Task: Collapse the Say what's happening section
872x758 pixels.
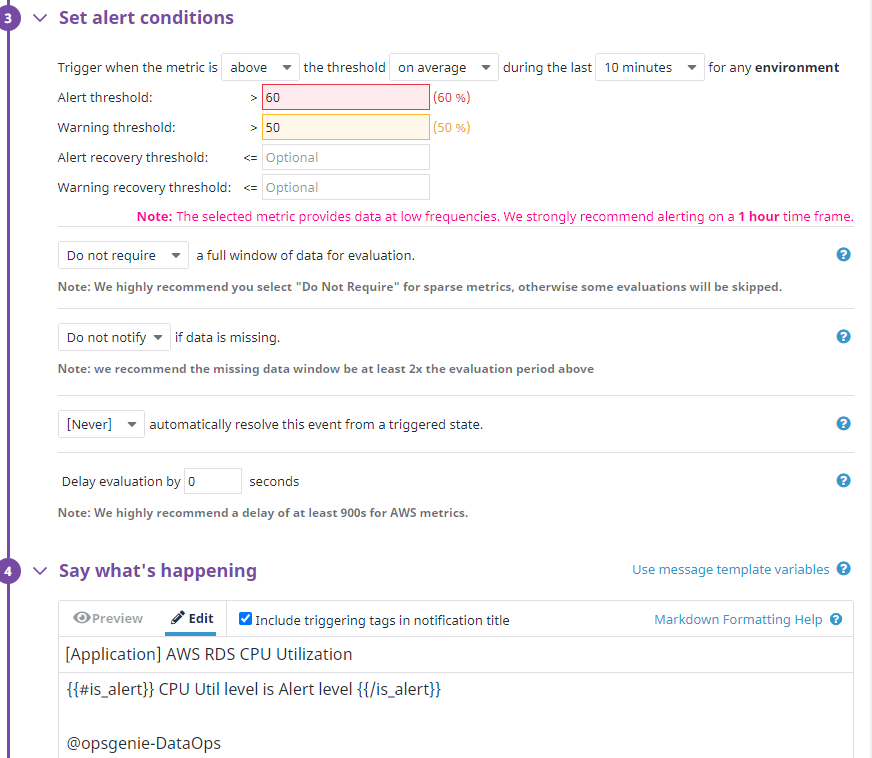Action: pos(40,571)
